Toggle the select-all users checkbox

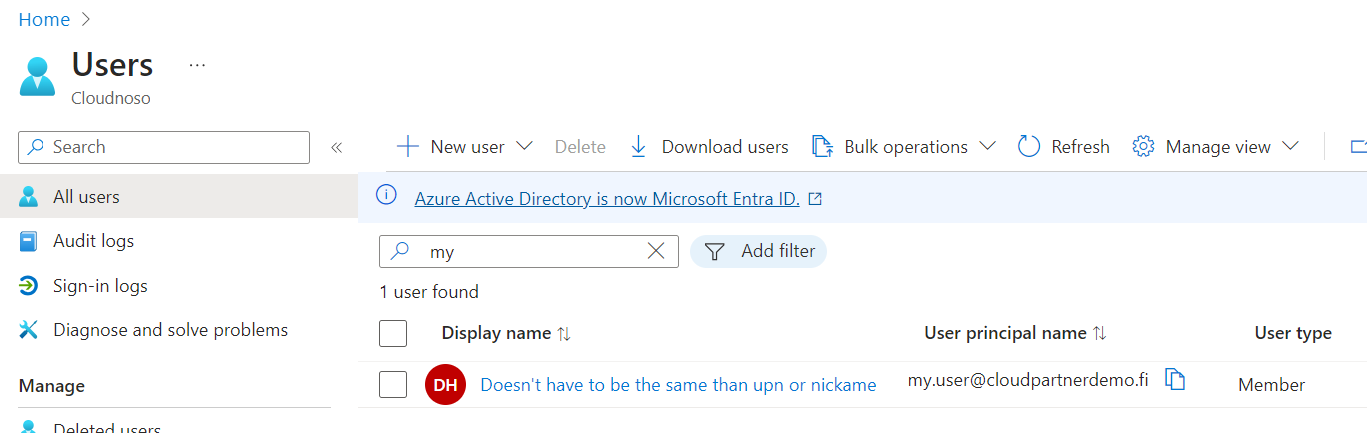393,333
